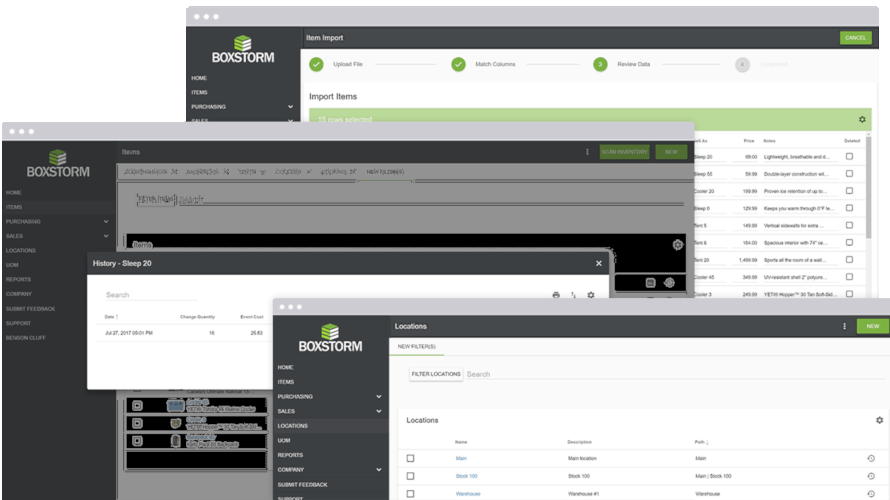890x500 pixels.
Task: Select the Jul 27, 2017 05:01 PM history row
Action: click(x=184, y=333)
